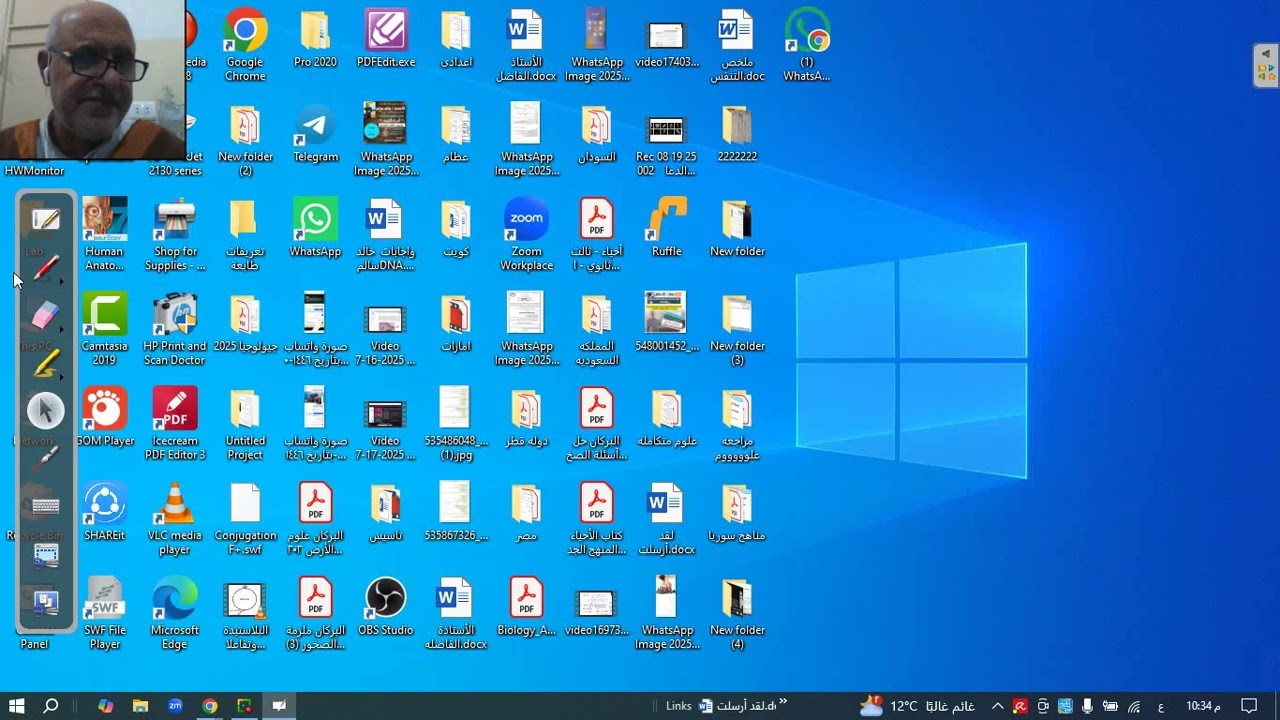Image resolution: width=1280 pixels, height=720 pixels.
Task: Open the battery status tray icon
Action: click(x=1110, y=706)
